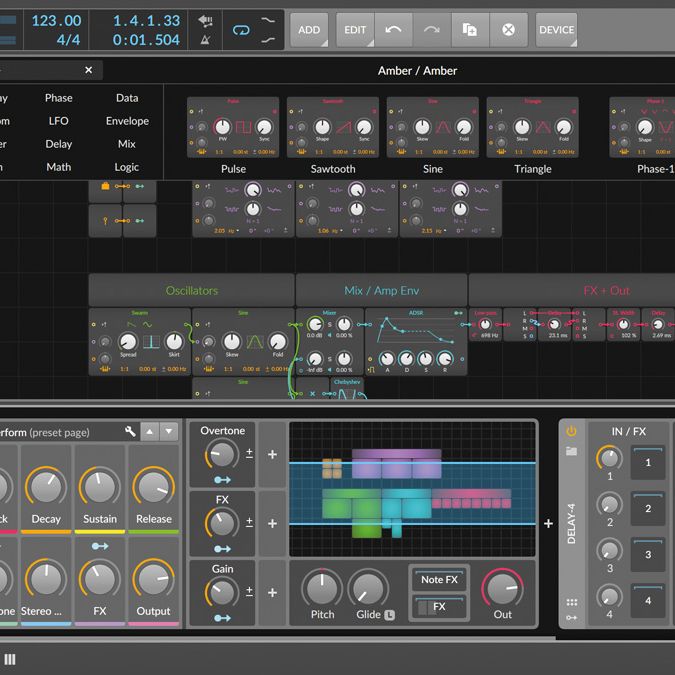This screenshot has width=675, height=675.
Task: Show Delay-4 modulators arrow icon
Action: pos(571,618)
